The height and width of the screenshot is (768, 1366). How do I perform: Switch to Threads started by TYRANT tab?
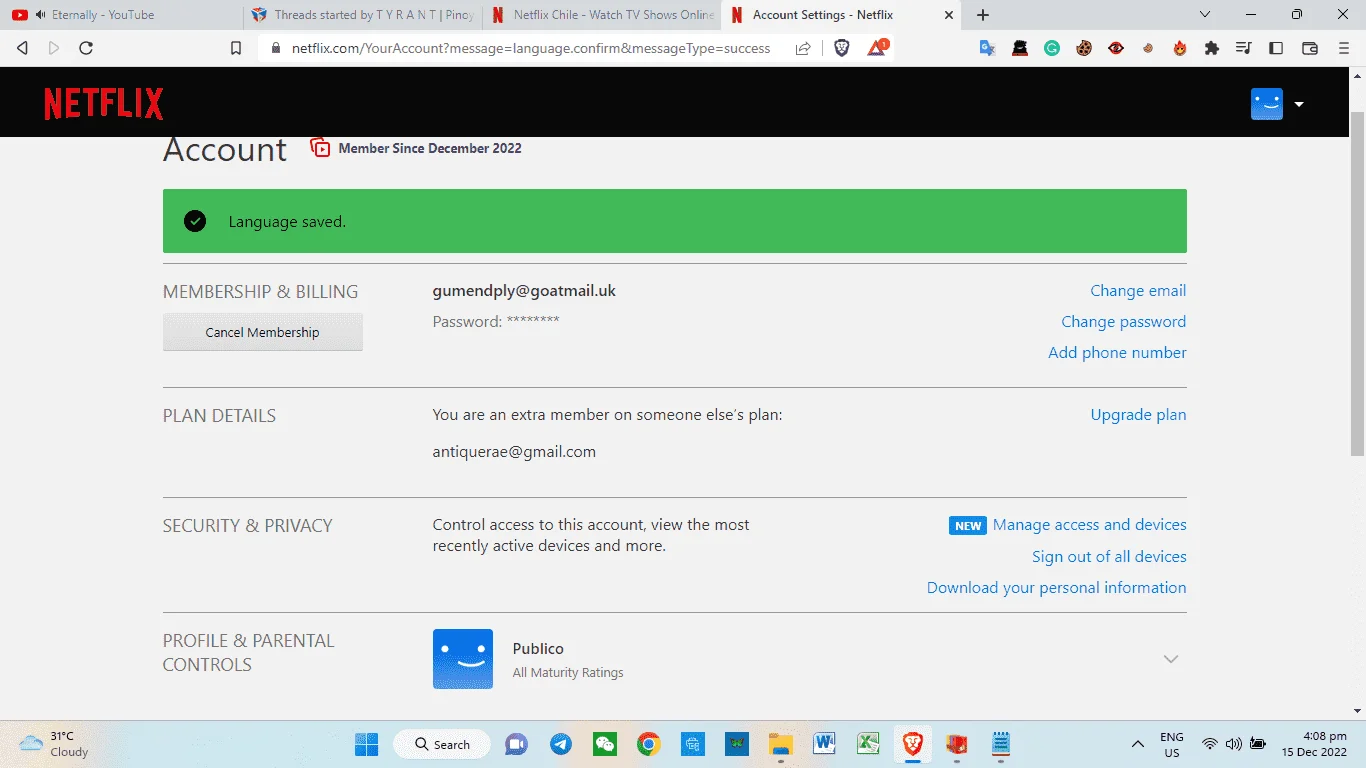click(362, 15)
